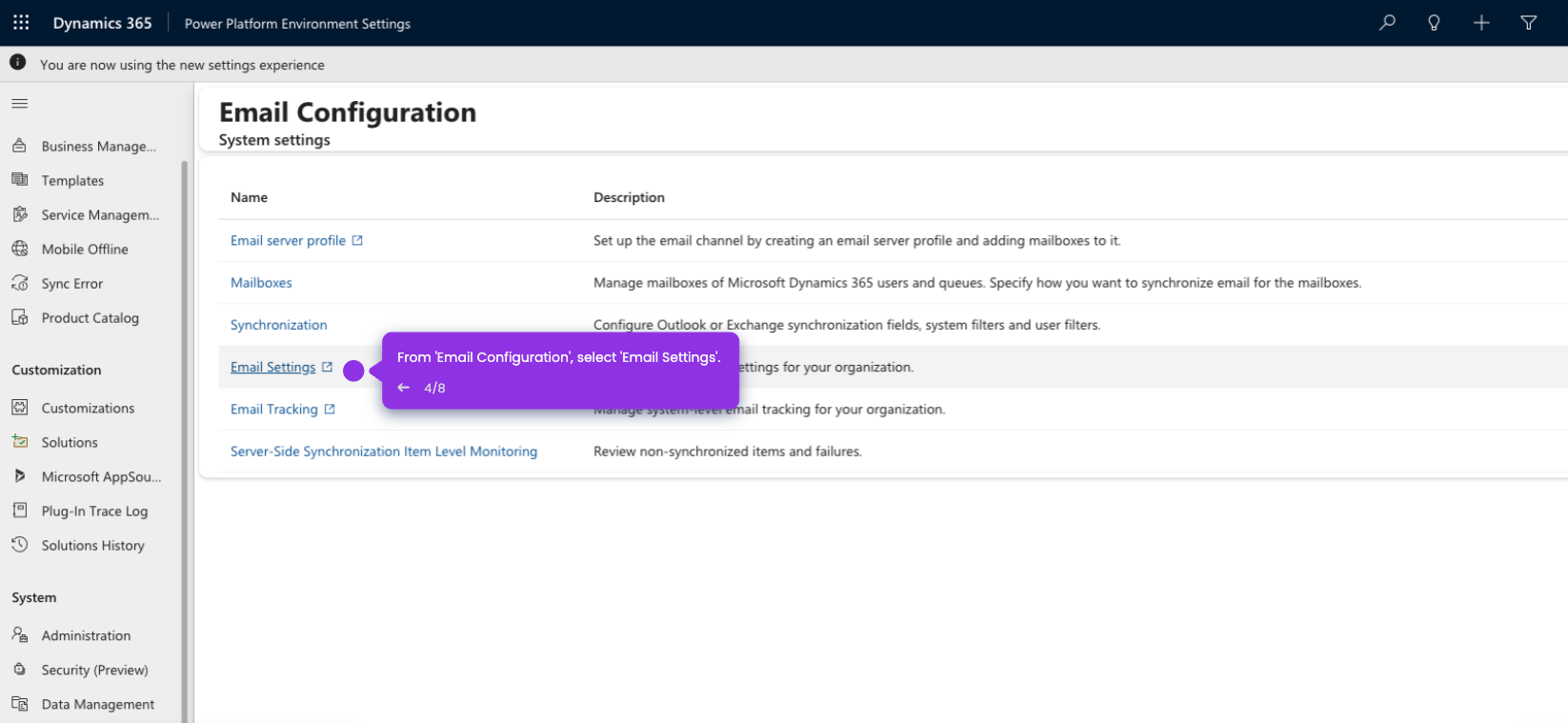Click the Product Catalog icon
Viewport: 1568px width, 723px height.
pyautogui.click(x=20, y=317)
